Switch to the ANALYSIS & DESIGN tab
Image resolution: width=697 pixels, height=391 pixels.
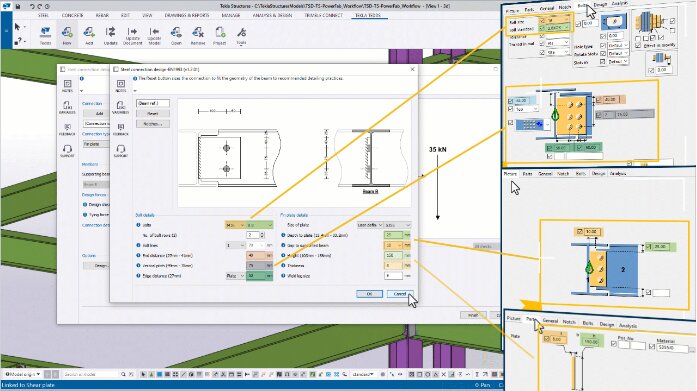pos(272,16)
